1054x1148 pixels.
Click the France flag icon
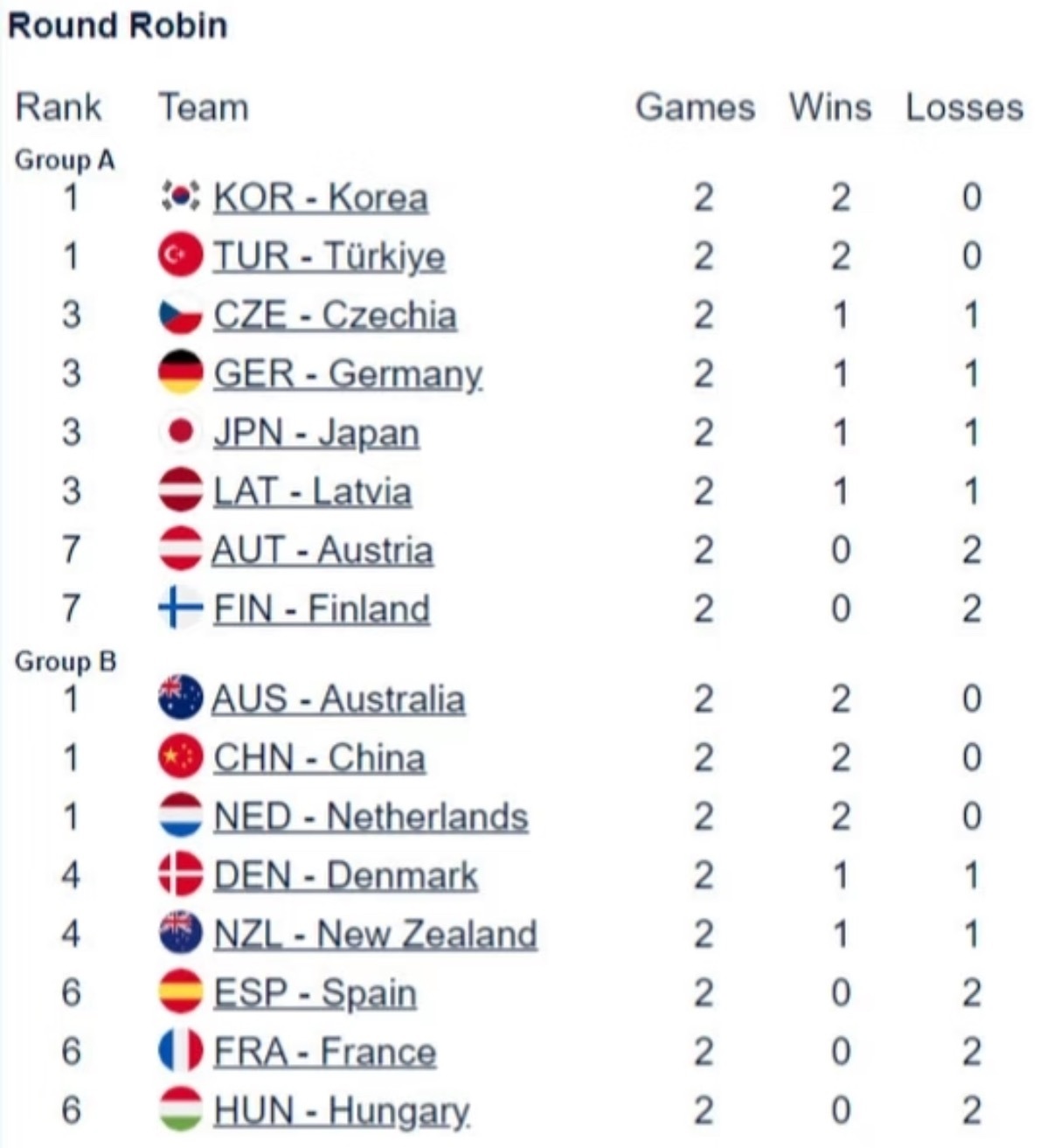pyautogui.click(x=181, y=1052)
